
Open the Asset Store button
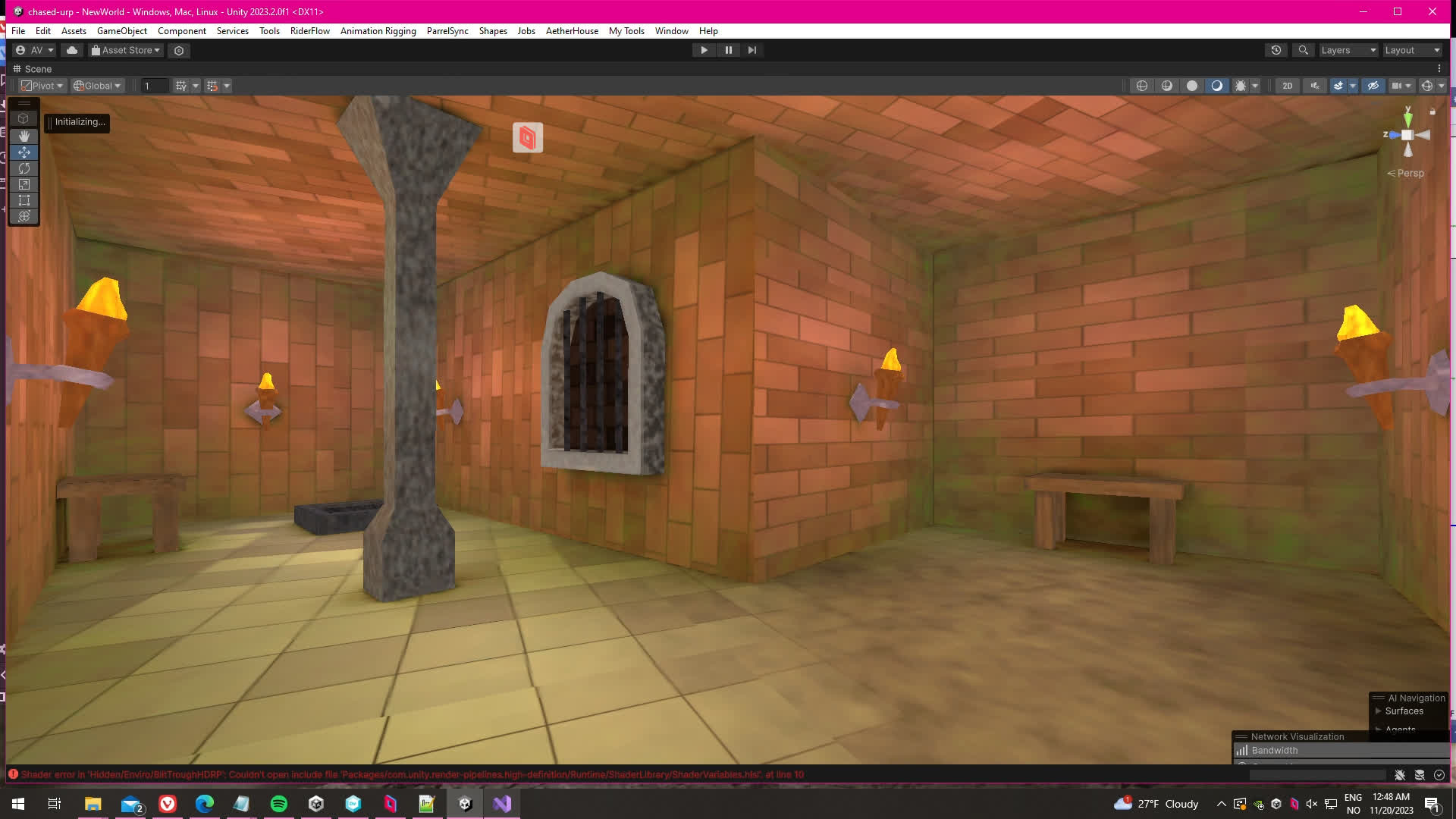(x=126, y=50)
